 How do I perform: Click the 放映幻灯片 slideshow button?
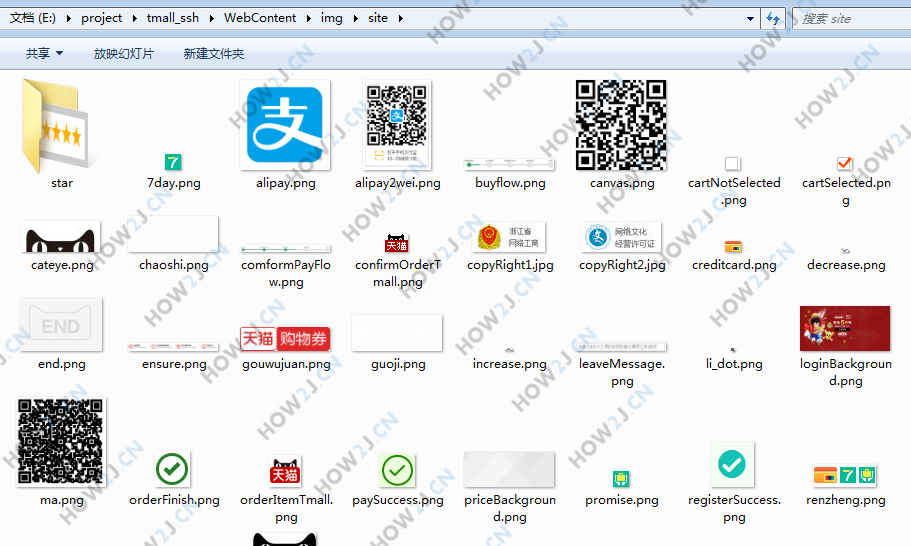124,53
